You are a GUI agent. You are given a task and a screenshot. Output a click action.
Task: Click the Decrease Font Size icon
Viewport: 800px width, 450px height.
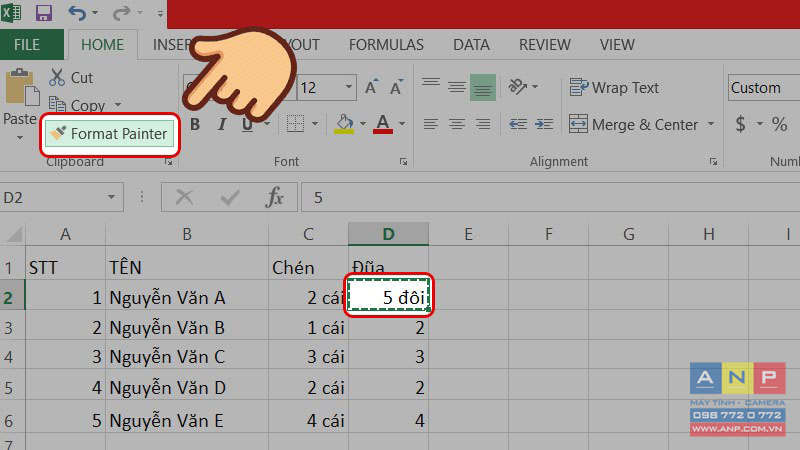396,87
